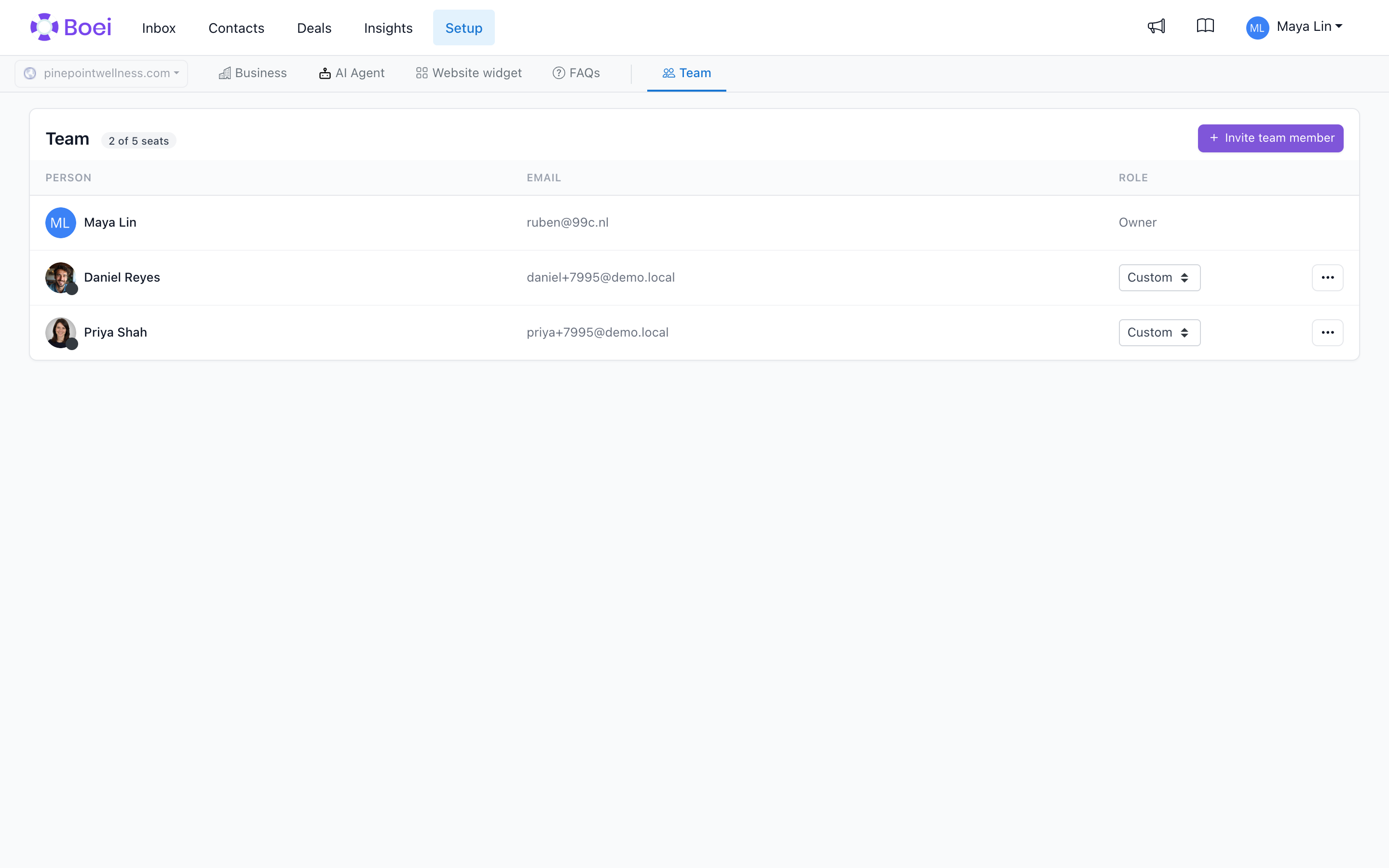Screen dimensions: 1389x868
Task: Open the Insights section
Action: [x=388, y=27]
